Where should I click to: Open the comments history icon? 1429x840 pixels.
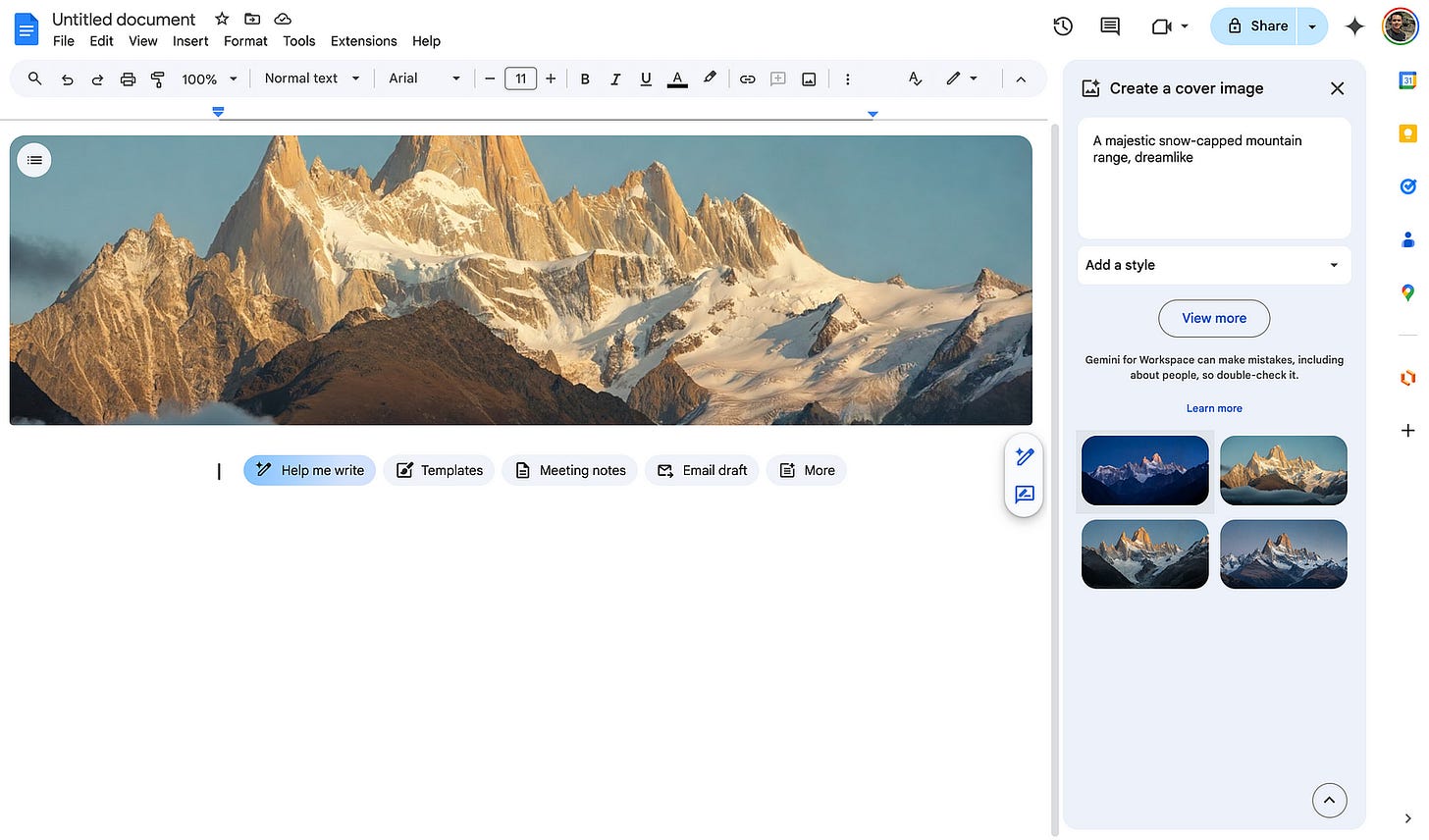(x=1110, y=26)
